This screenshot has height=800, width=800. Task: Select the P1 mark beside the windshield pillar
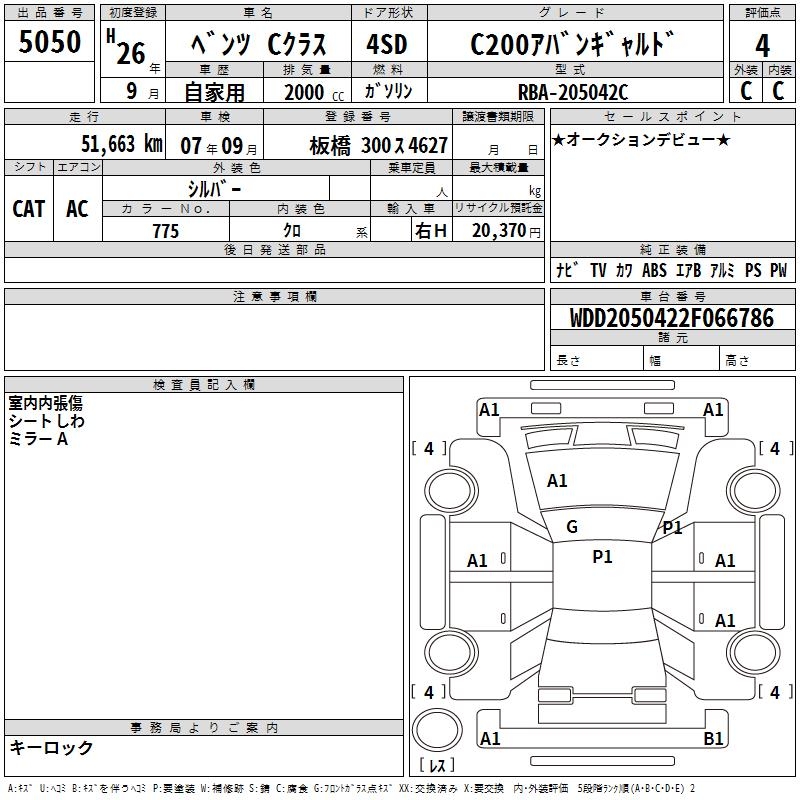pyautogui.click(x=672, y=527)
